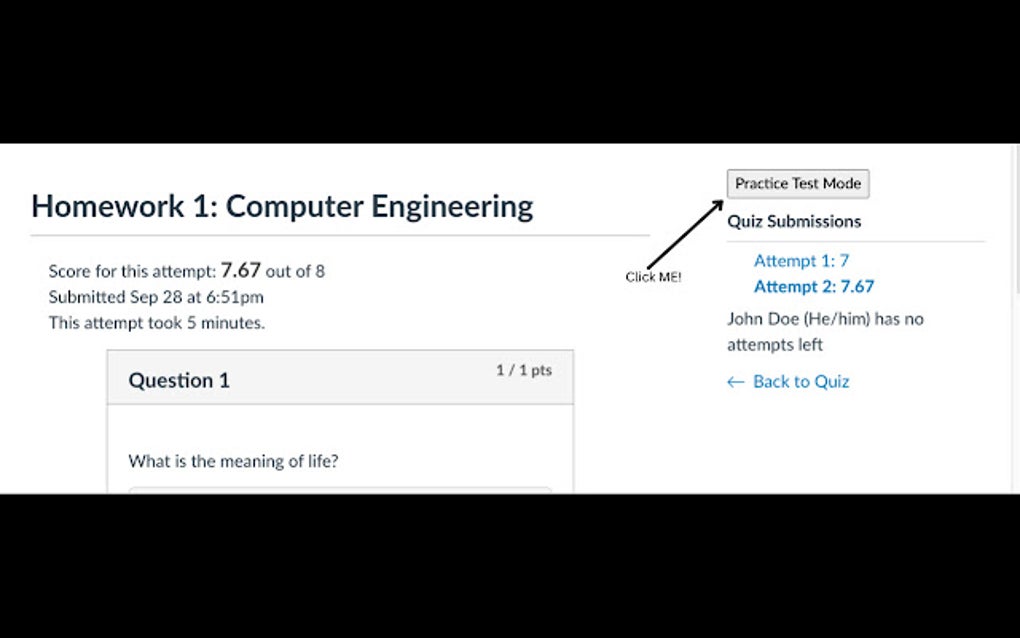Click the question text about meaning of life
Screen dimensions: 1020x638
[233, 461]
